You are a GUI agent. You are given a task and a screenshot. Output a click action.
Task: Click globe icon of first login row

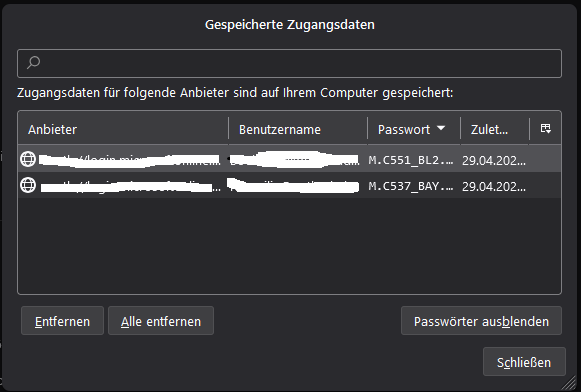point(28,159)
